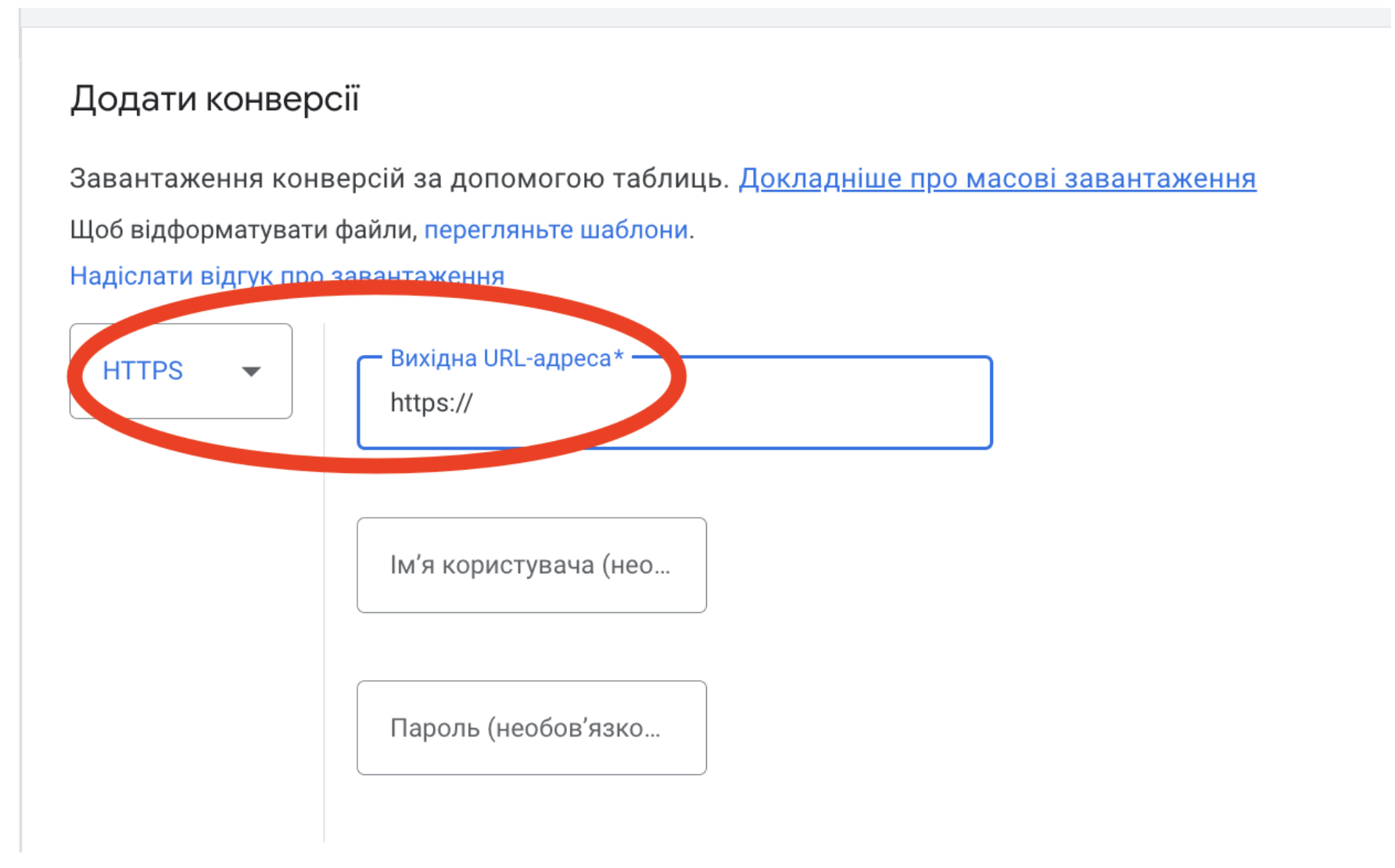
Task: Click the truncated (необов'язко… password placeholder text
Action: (575, 728)
